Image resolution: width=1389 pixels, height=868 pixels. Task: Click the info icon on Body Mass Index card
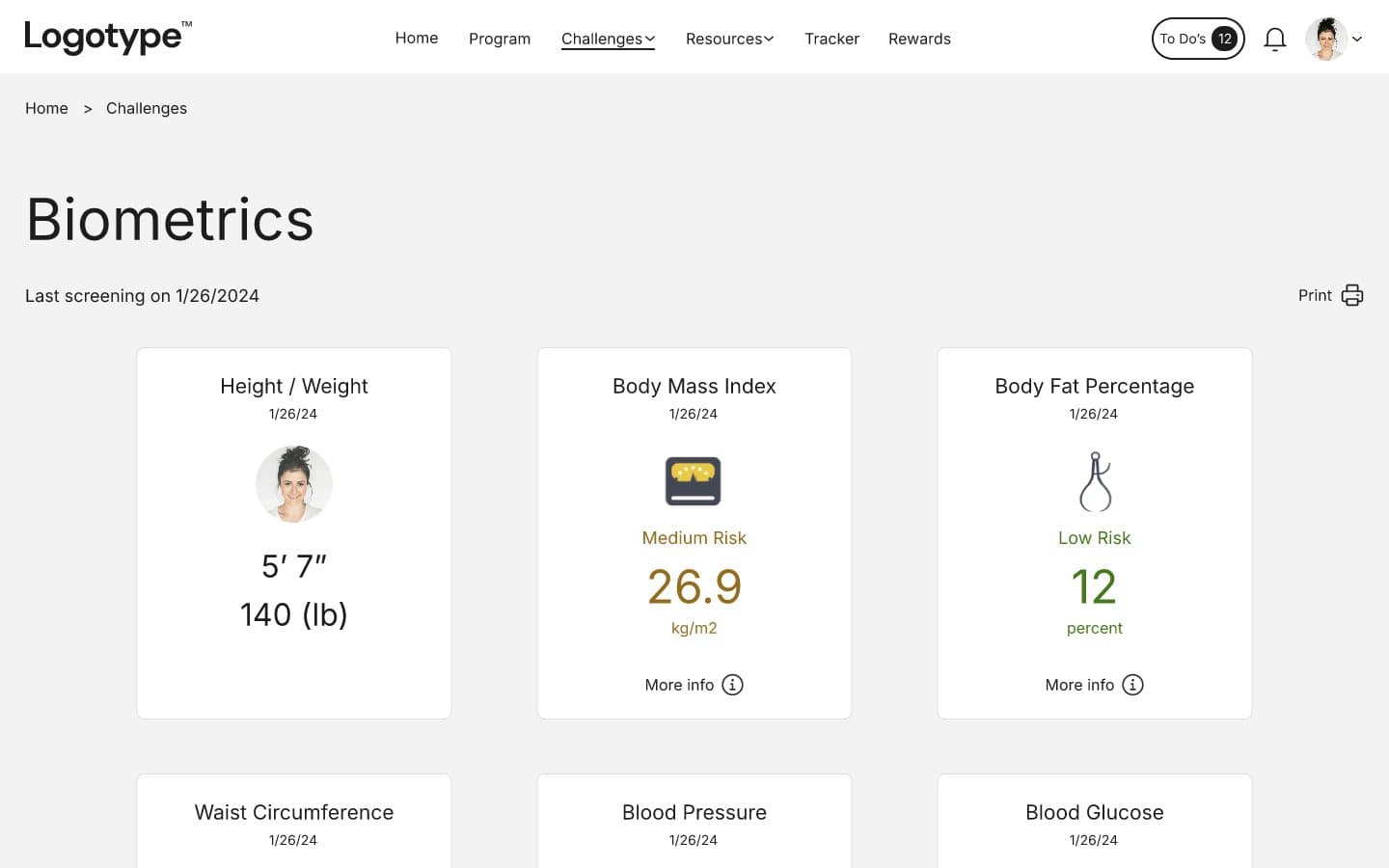pyautogui.click(x=732, y=685)
